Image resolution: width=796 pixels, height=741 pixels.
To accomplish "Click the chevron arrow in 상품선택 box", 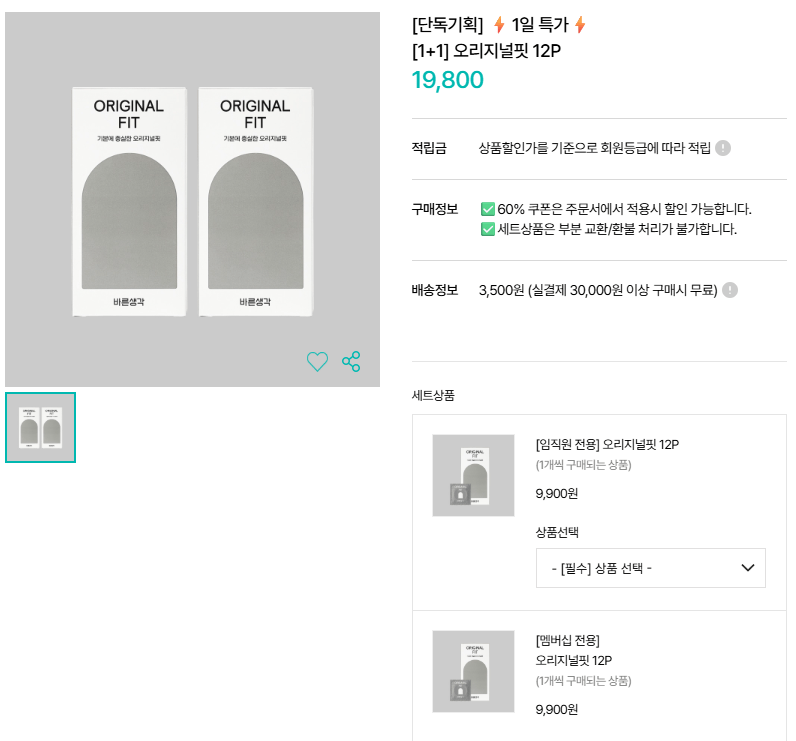I will (747, 568).
